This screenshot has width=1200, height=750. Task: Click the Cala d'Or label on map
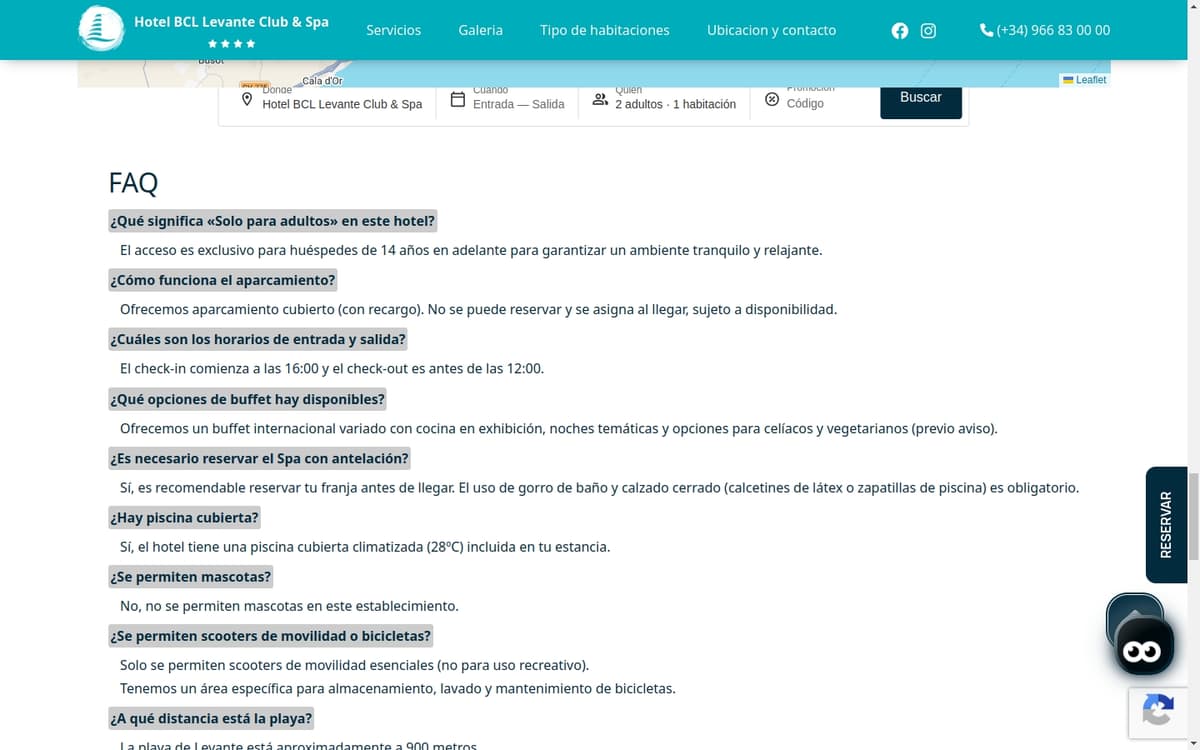click(322, 80)
